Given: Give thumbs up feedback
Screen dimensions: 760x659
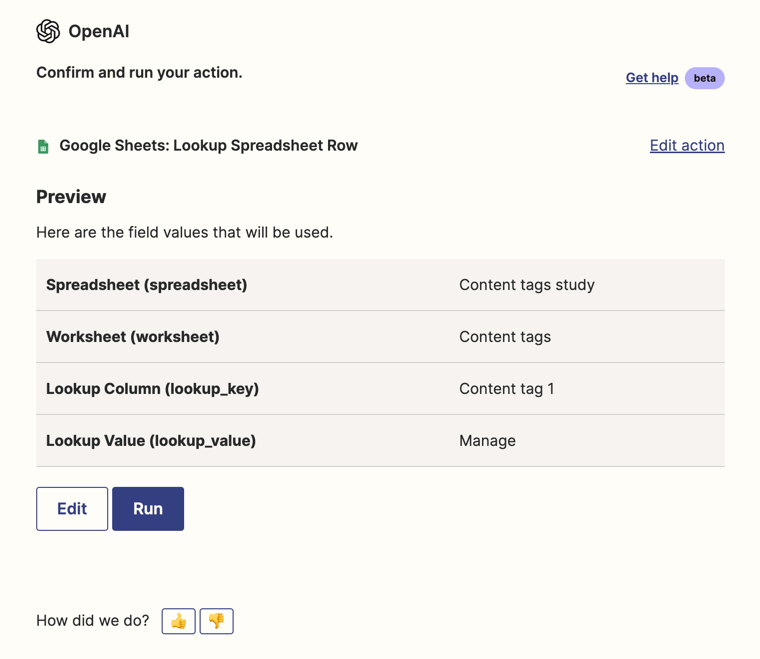Looking at the screenshot, I should click(179, 621).
